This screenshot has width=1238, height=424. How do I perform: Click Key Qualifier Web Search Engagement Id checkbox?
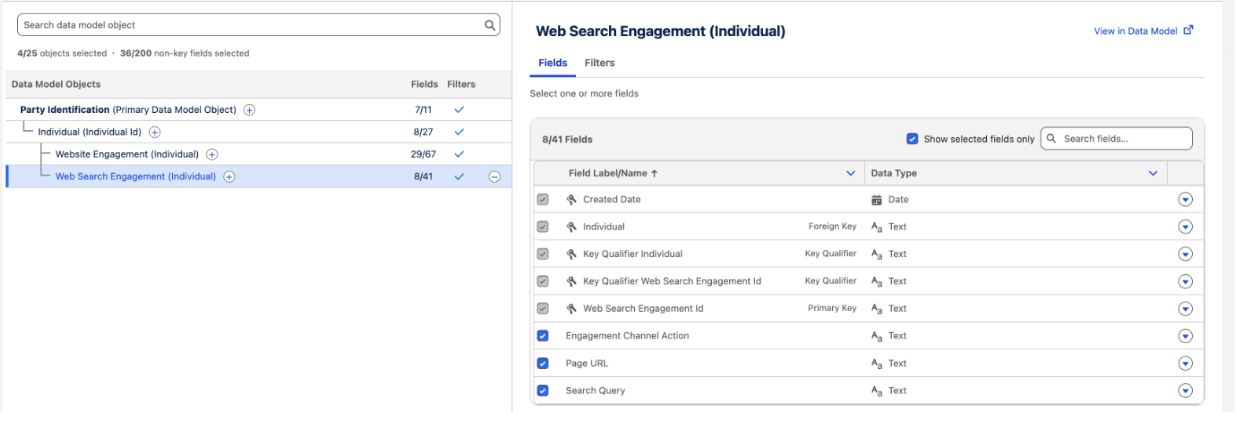click(543, 281)
